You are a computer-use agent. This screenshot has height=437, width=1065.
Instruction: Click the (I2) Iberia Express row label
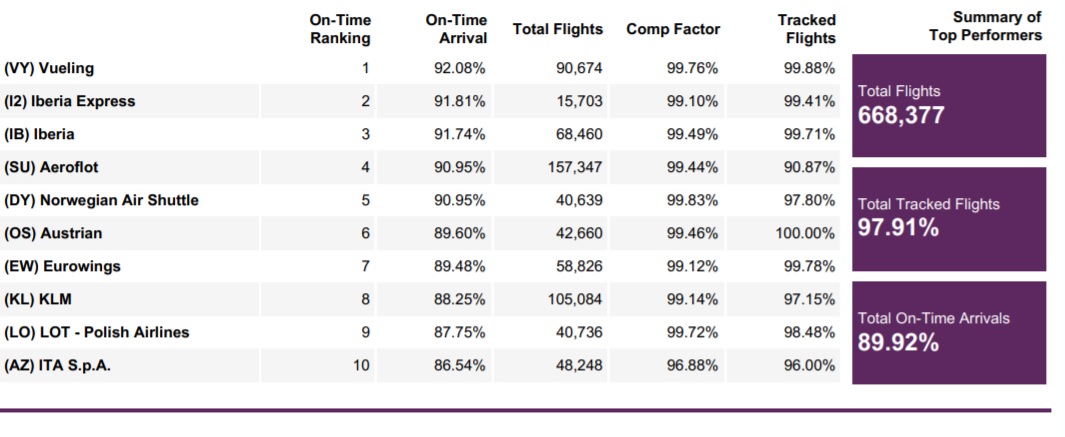coord(70,101)
